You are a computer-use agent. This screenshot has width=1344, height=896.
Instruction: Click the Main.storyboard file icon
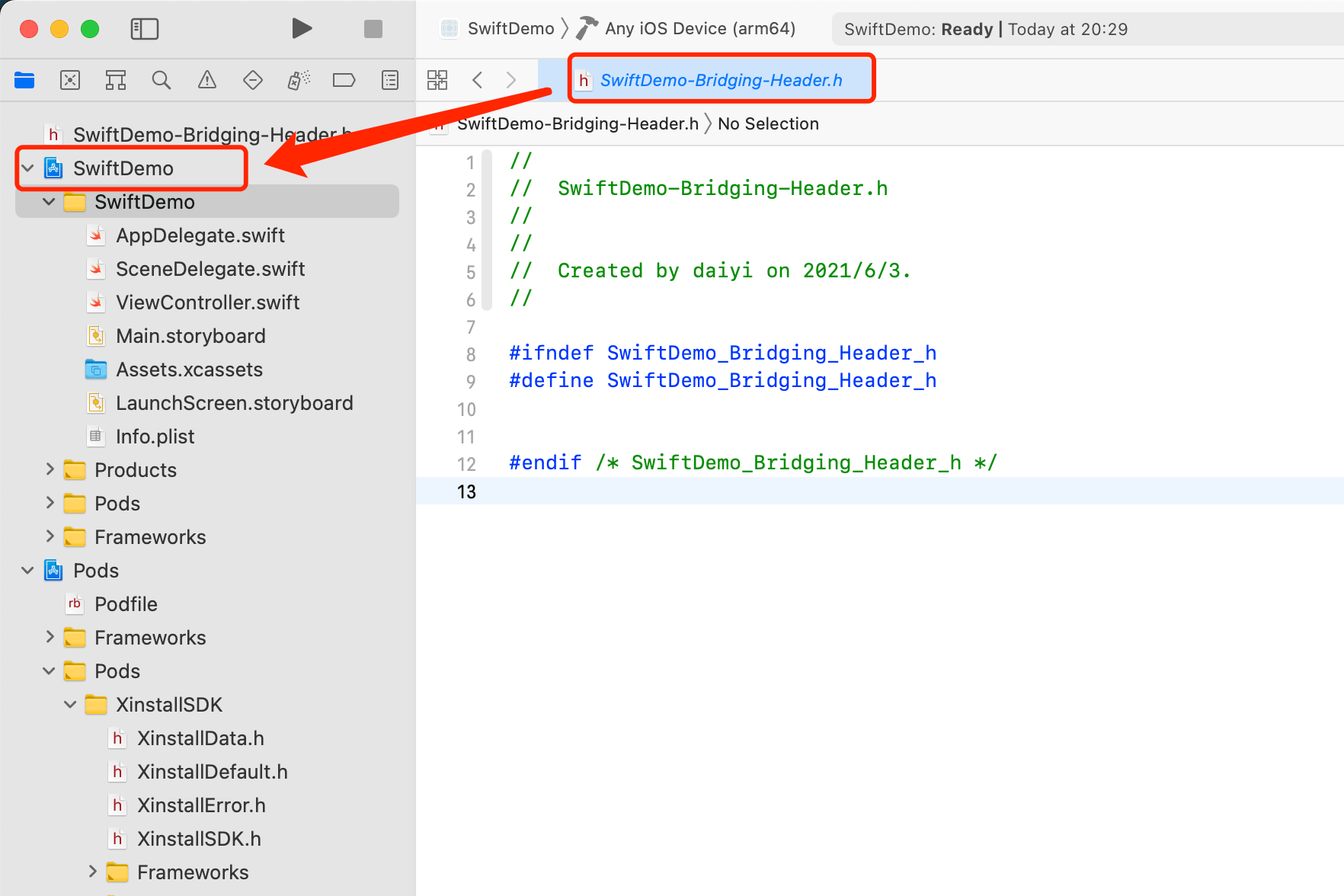96,336
